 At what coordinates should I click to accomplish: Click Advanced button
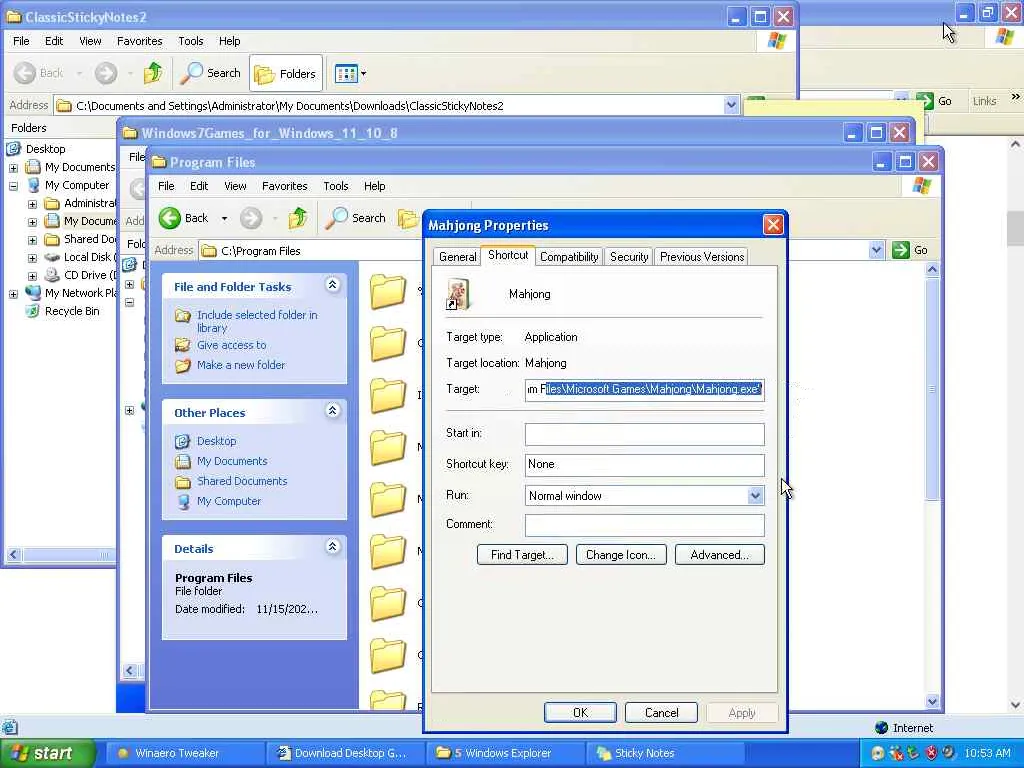[x=720, y=554]
